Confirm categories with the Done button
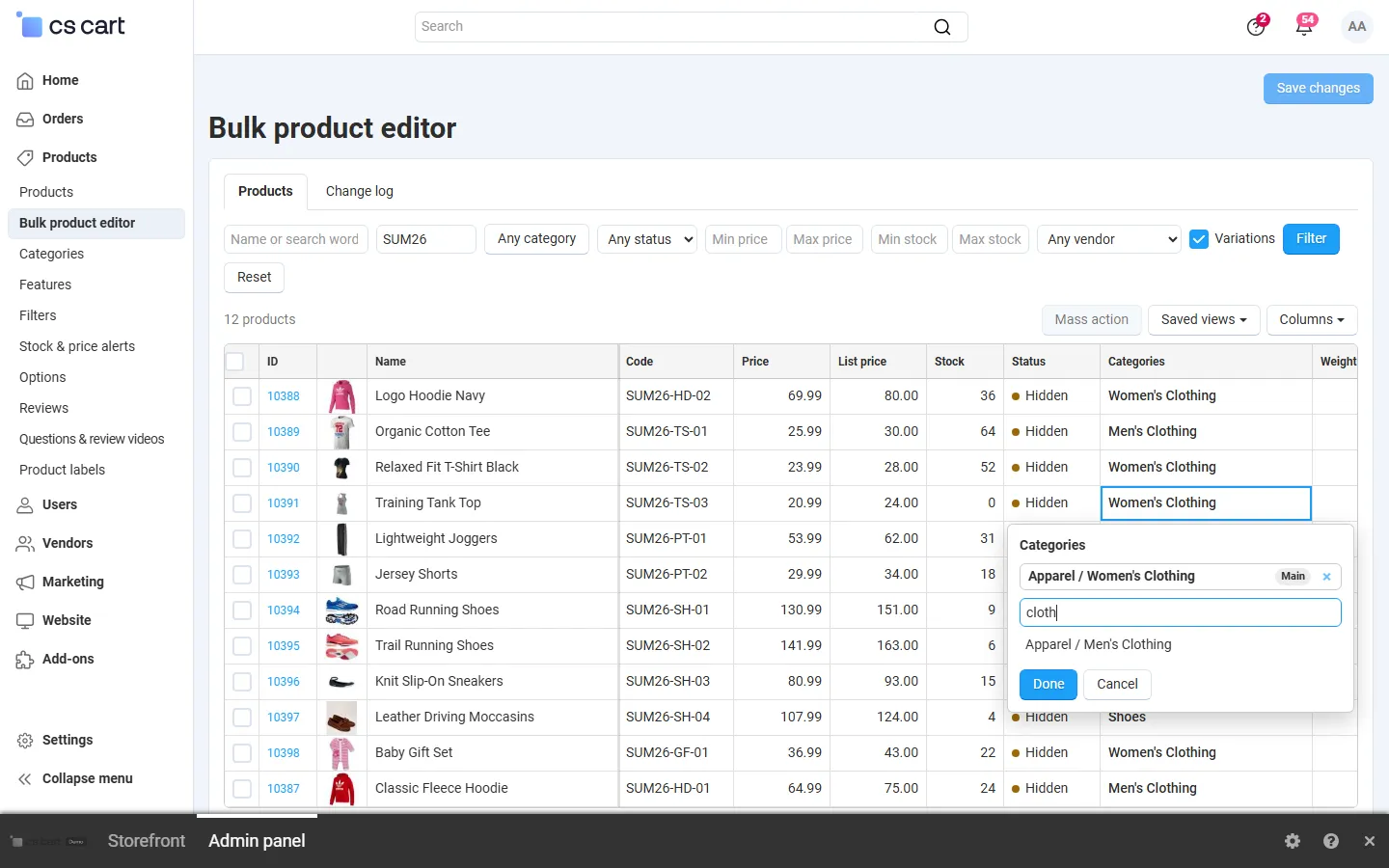 coord(1049,685)
